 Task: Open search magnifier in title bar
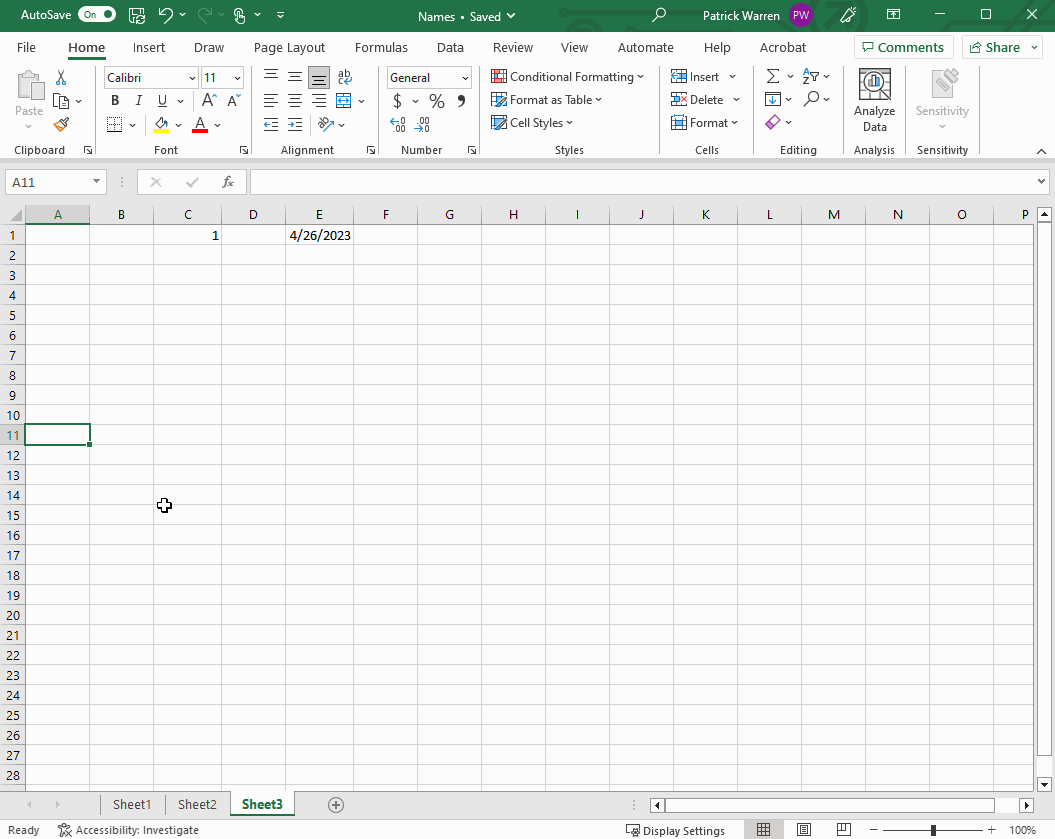pos(659,15)
